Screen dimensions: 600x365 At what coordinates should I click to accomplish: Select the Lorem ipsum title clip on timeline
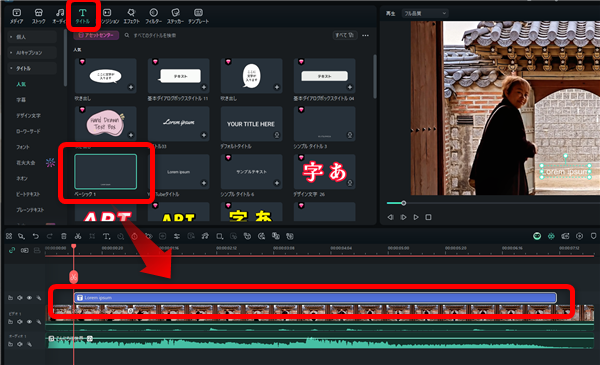[315, 298]
